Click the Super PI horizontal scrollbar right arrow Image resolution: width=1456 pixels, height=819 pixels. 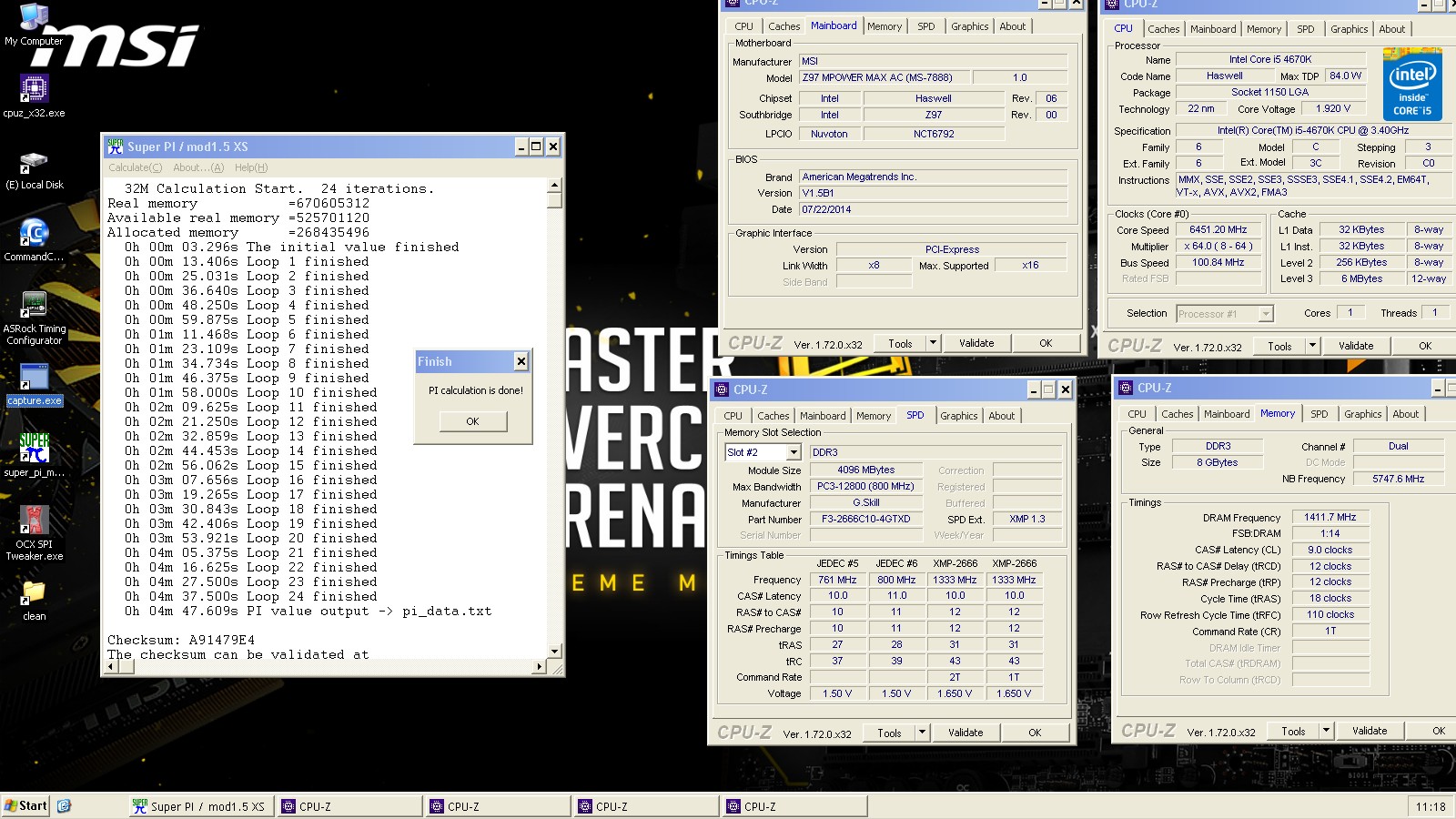539,666
